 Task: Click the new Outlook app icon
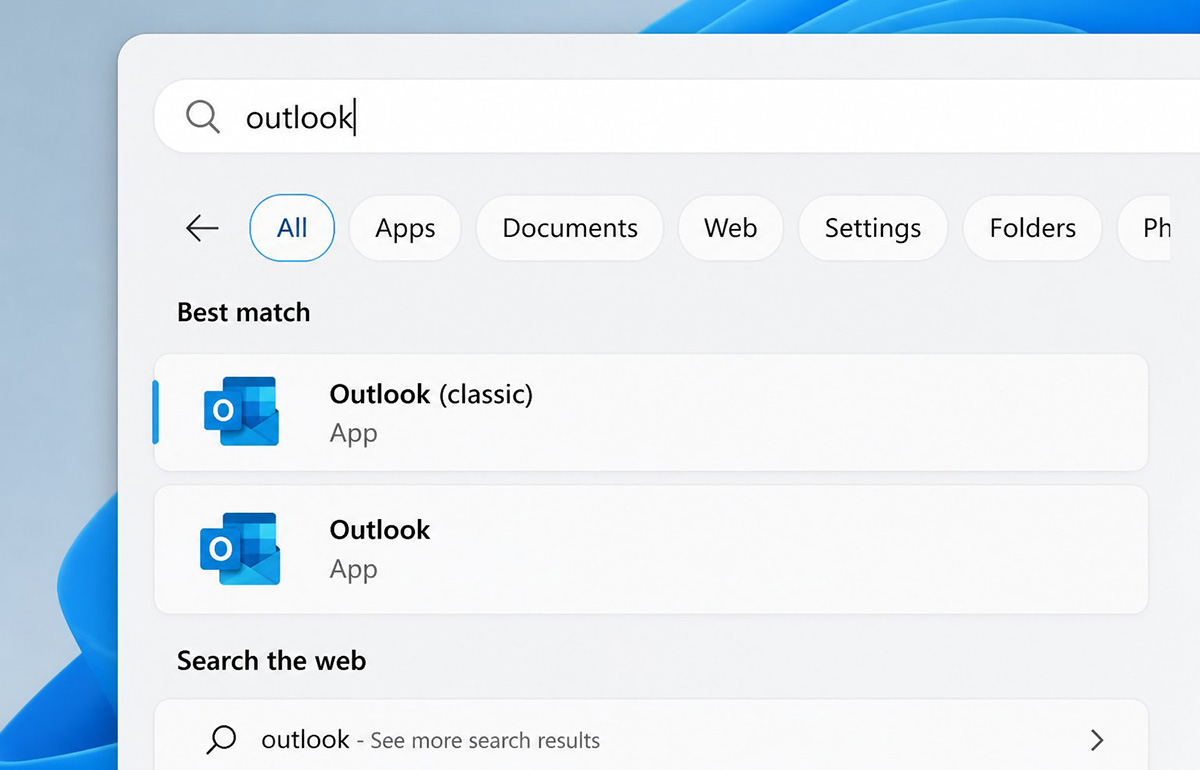click(241, 548)
